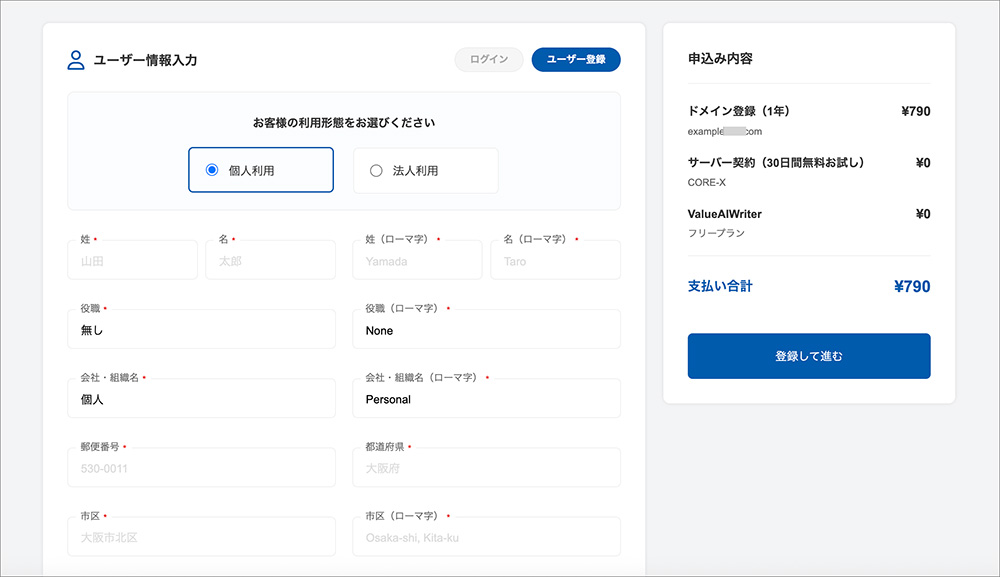Click the 市区 field showing 大阪市北区

(200, 536)
